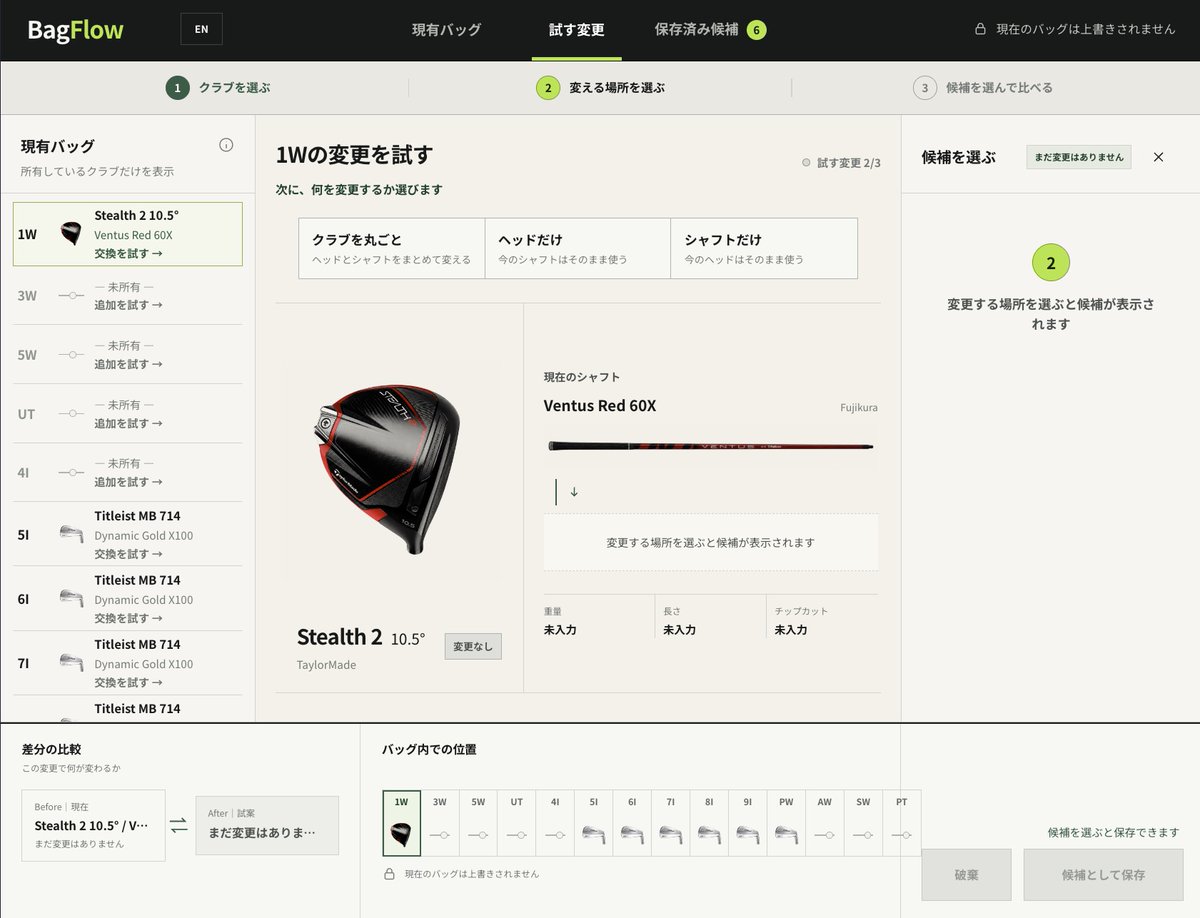
Task: Select the 試す変更 tab
Action: pyautogui.click(x=577, y=30)
